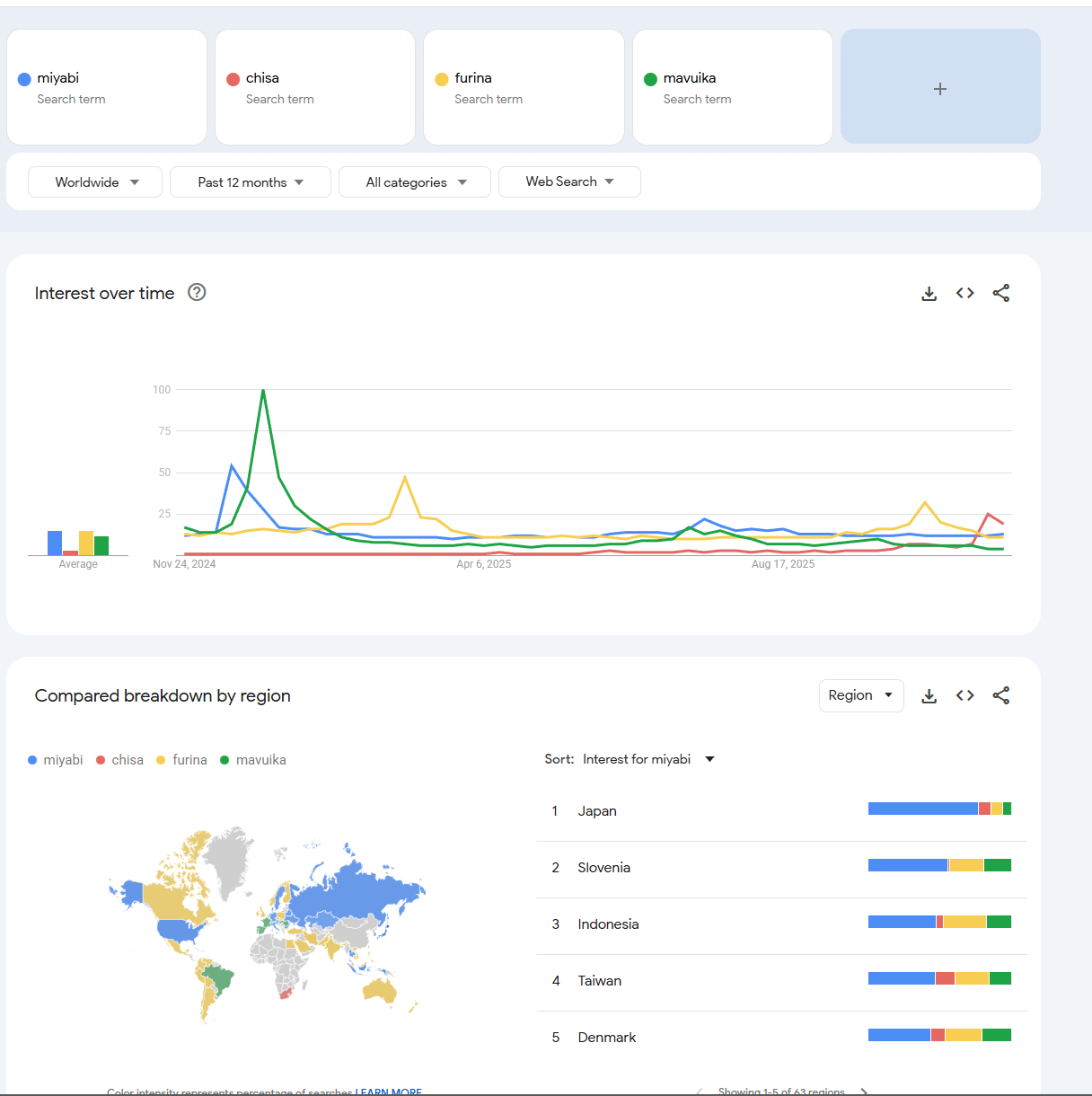Embed the region breakdown chart
1092x1096 pixels.
pyautogui.click(x=965, y=695)
